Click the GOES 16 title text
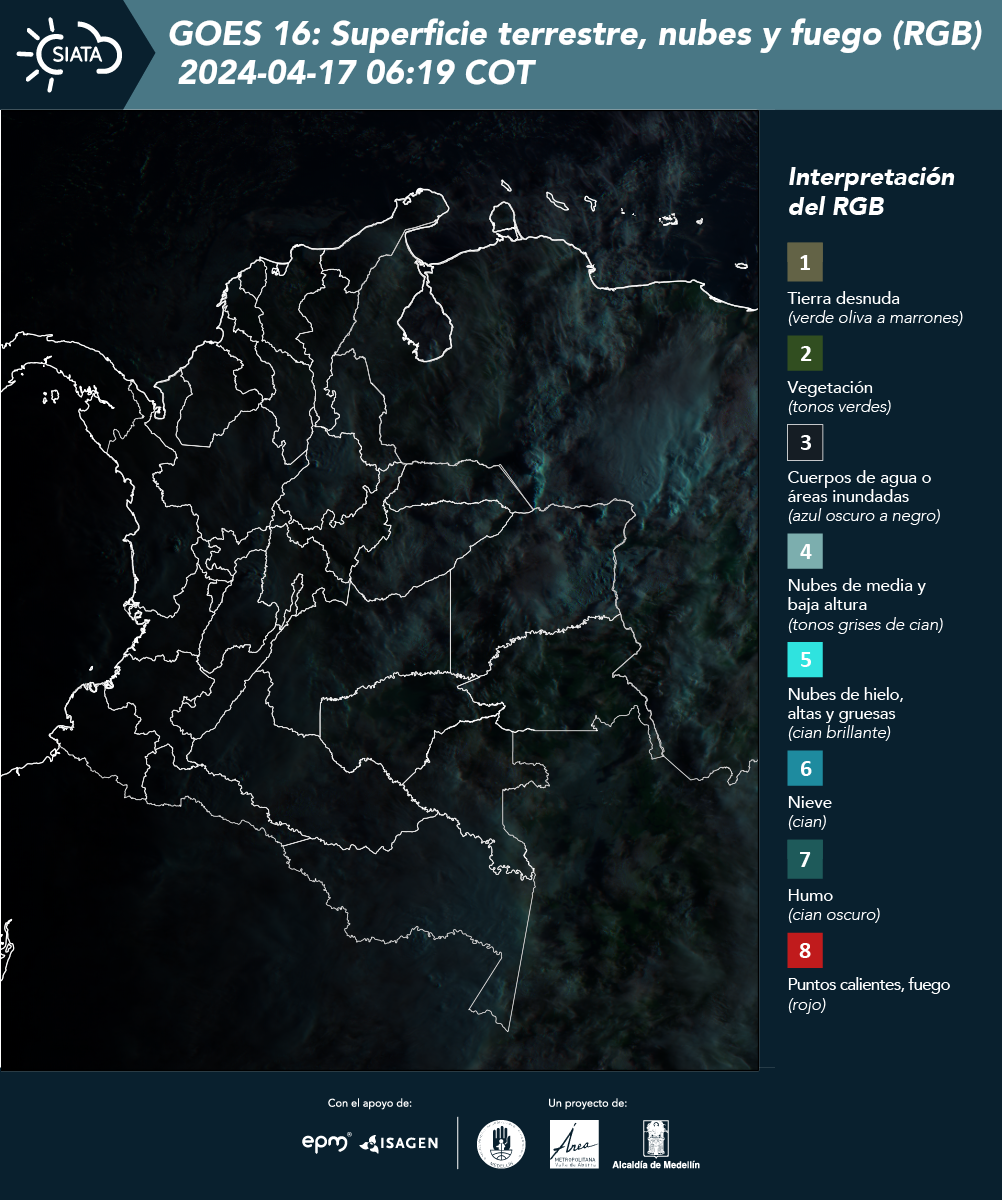Image resolution: width=1002 pixels, height=1200 pixels. pos(575,35)
